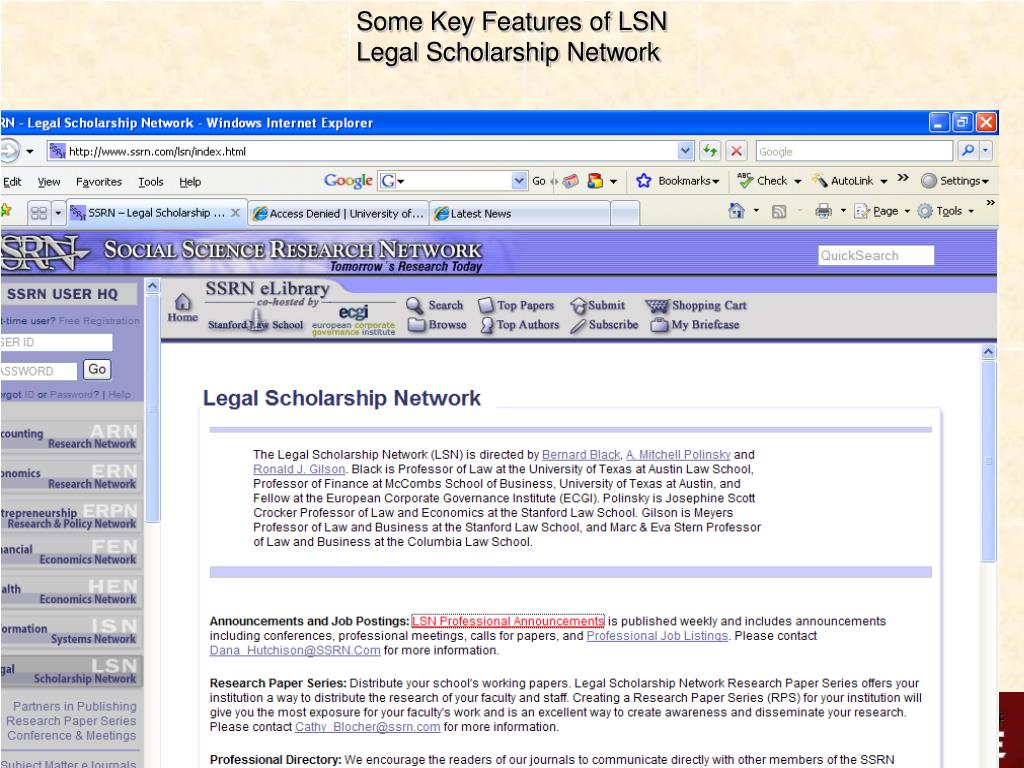Click the Go login button
Image resolution: width=1024 pixels, height=768 pixels.
point(97,370)
